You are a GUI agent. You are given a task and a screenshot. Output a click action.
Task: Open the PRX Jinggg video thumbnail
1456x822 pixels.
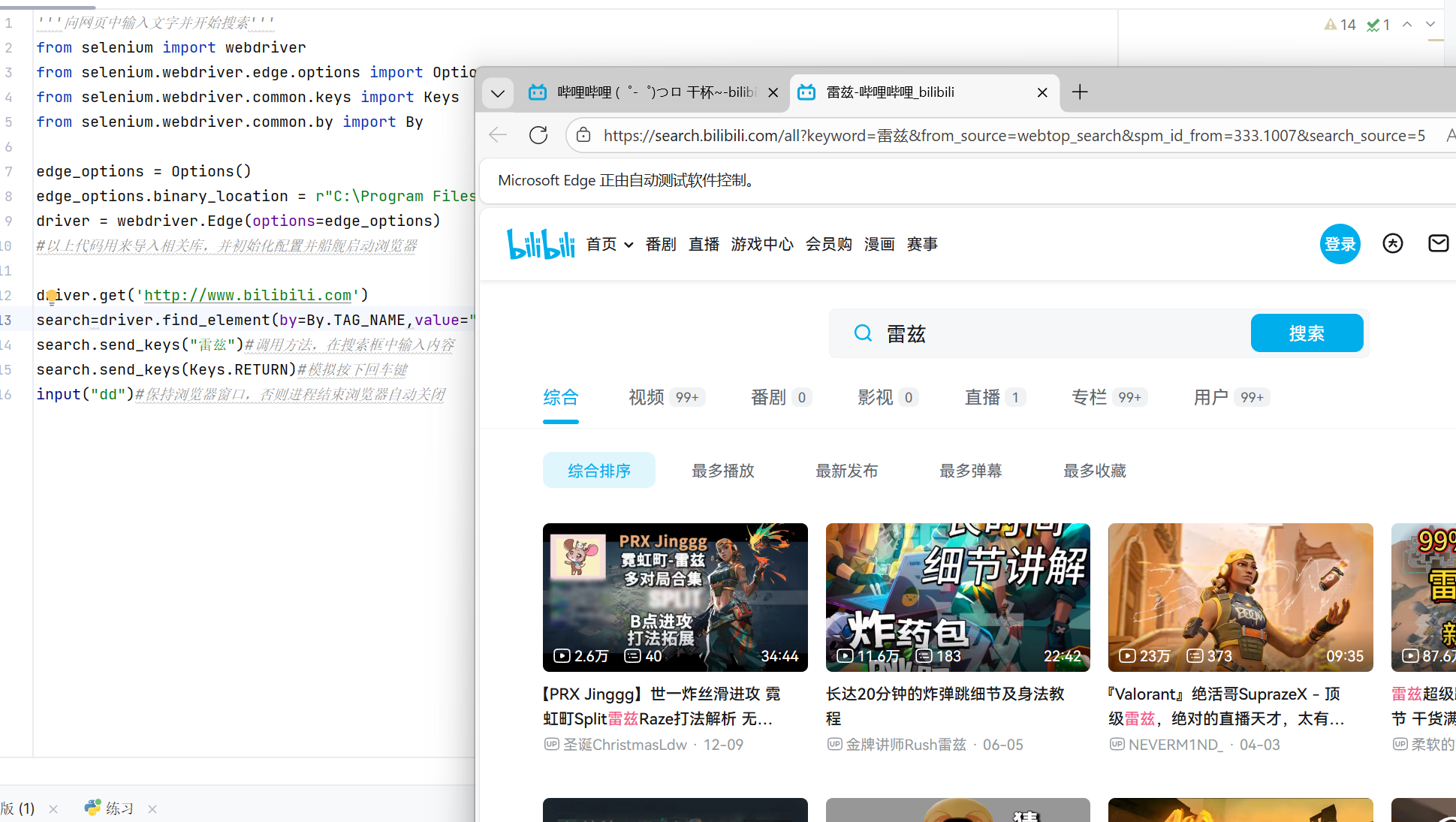(674, 597)
